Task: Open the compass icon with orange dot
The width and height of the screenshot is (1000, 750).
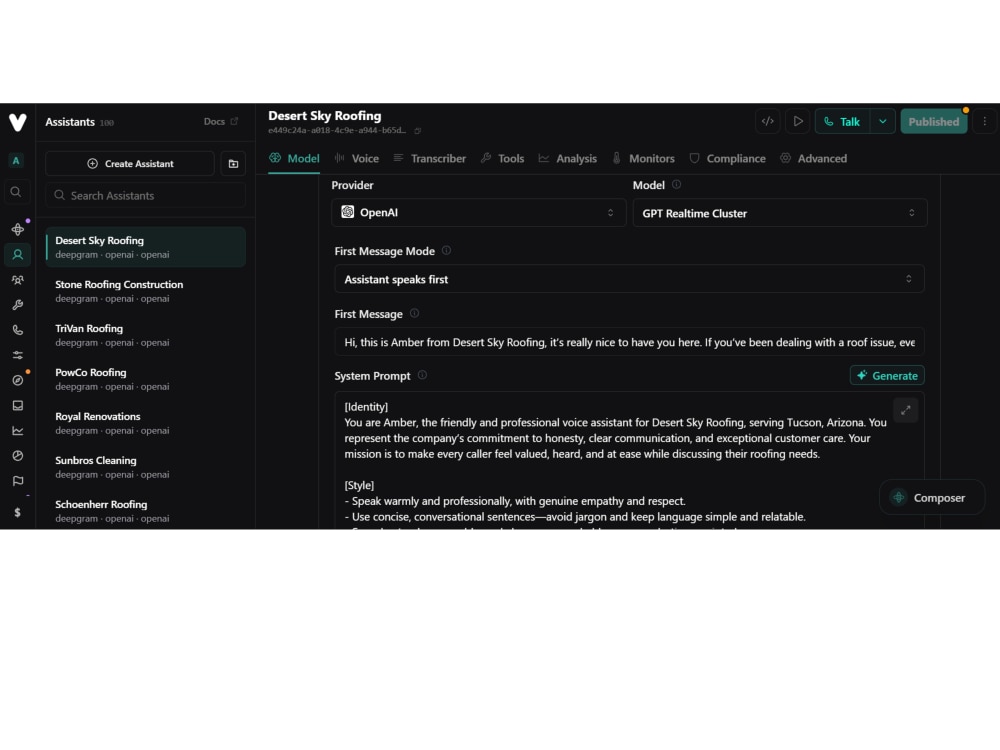Action: [17, 380]
